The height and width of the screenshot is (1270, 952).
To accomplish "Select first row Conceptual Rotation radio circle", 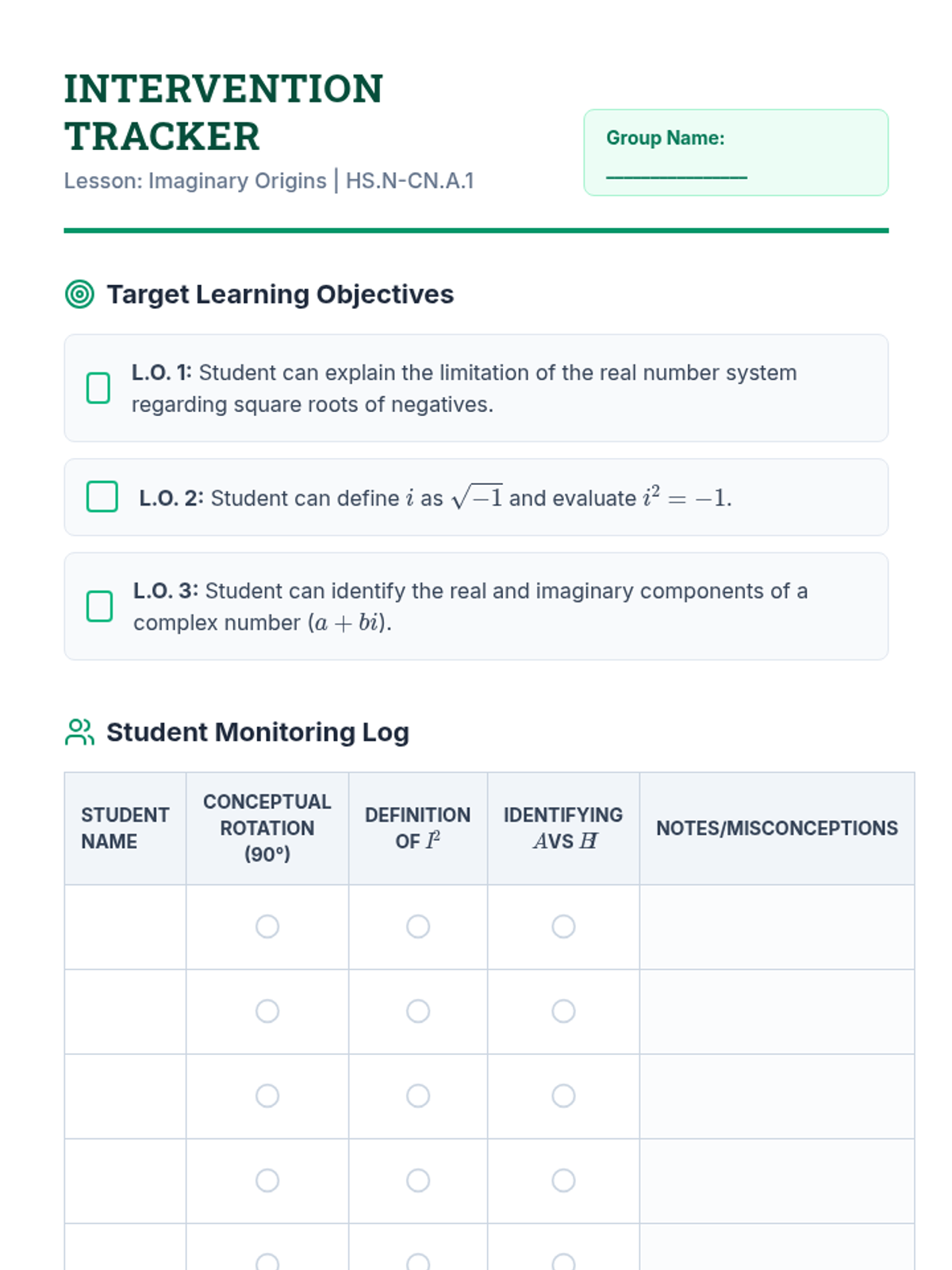I will [x=267, y=926].
